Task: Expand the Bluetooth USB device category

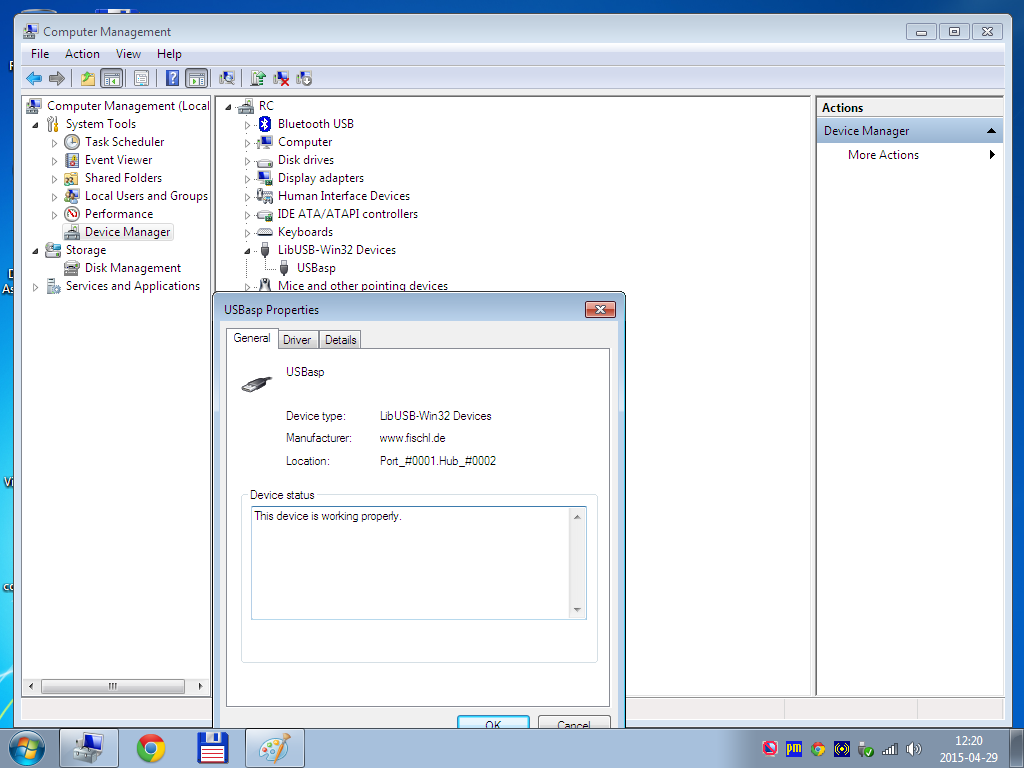Action: coord(248,124)
